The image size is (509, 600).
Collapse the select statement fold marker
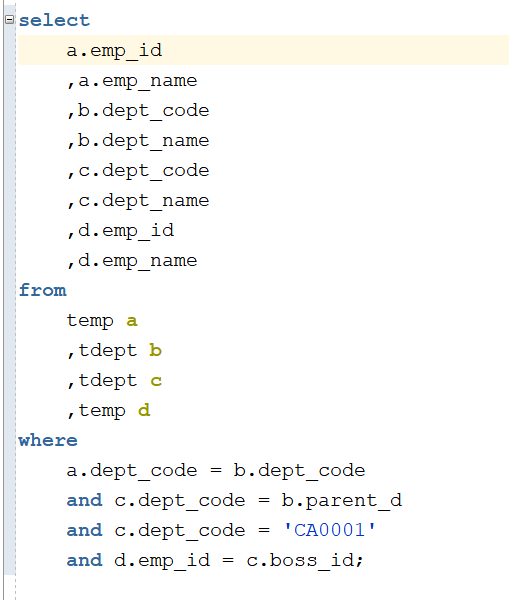click(10, 20)
